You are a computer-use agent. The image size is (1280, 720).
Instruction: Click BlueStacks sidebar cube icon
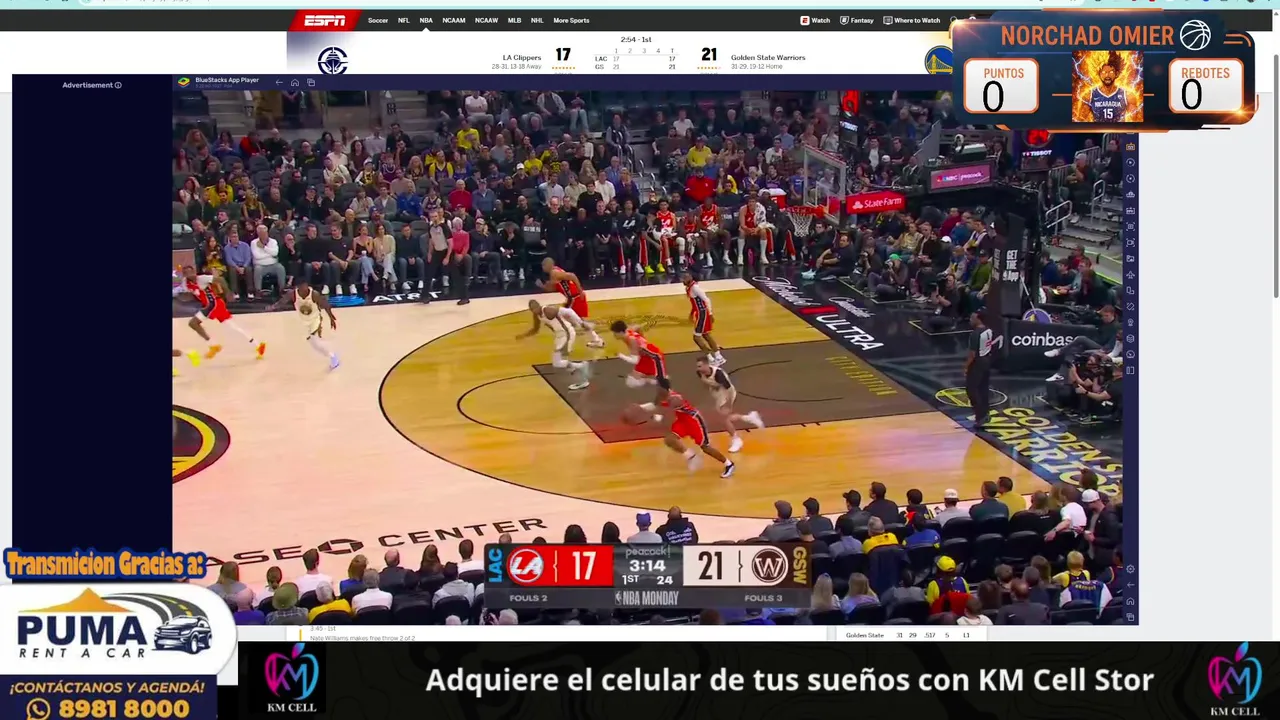(1130, 338)
